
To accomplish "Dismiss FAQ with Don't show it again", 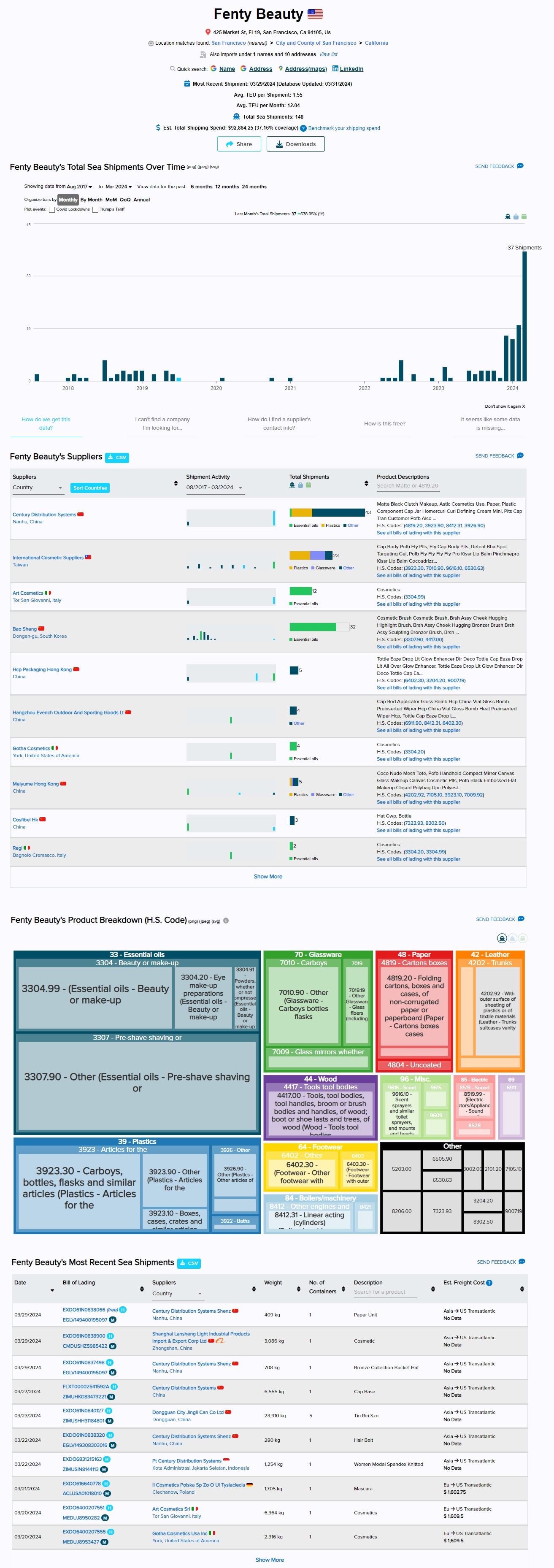I will coord(505,406).
